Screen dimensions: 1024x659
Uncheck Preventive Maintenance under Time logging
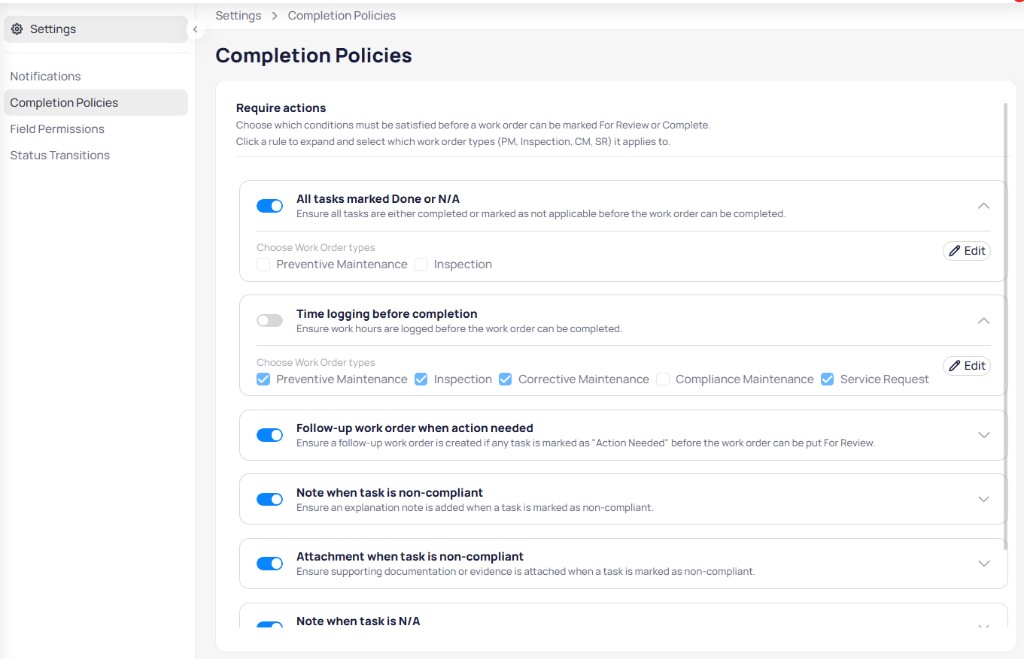(263, 379)
